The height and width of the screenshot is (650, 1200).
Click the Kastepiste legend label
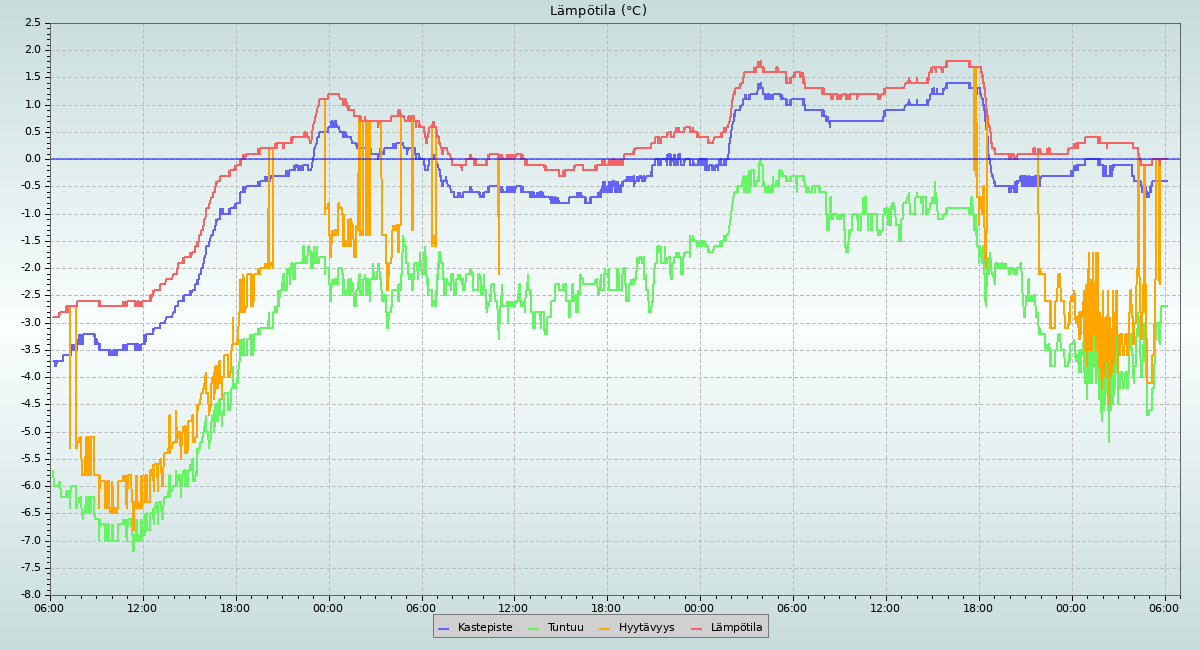(x=485, y=628)
